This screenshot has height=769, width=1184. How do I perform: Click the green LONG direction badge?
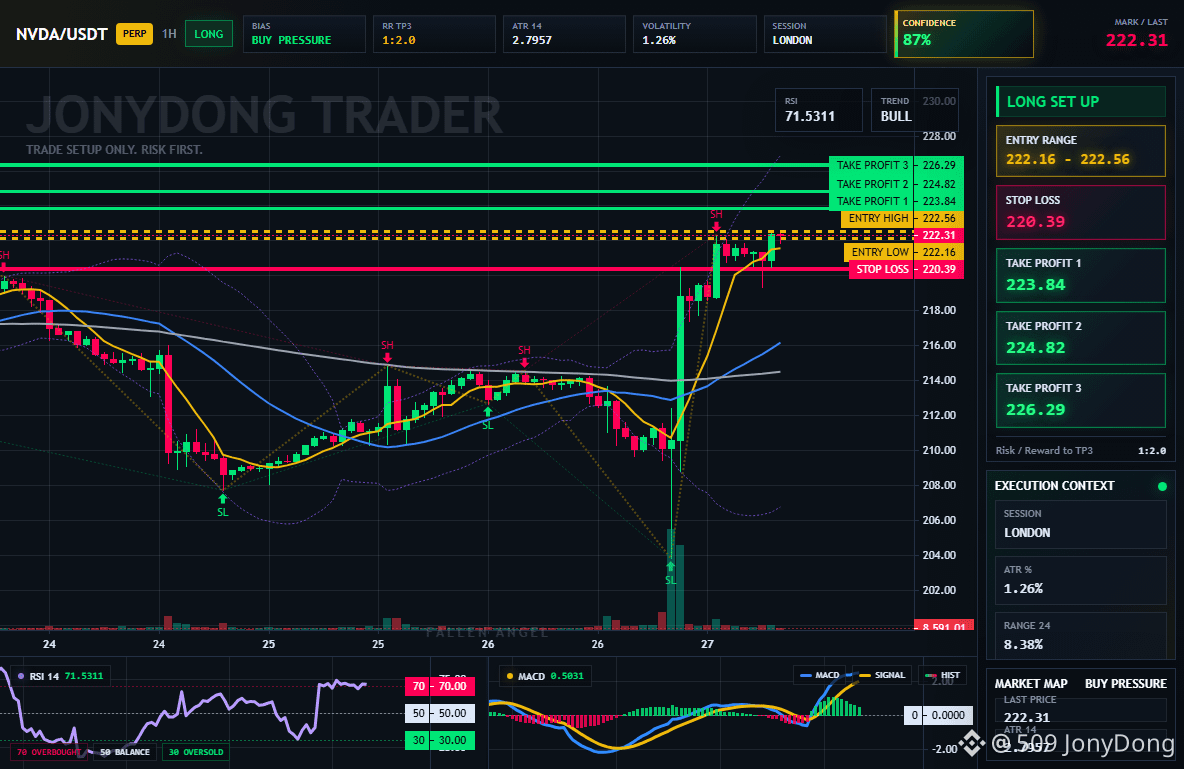click(208, 34)
